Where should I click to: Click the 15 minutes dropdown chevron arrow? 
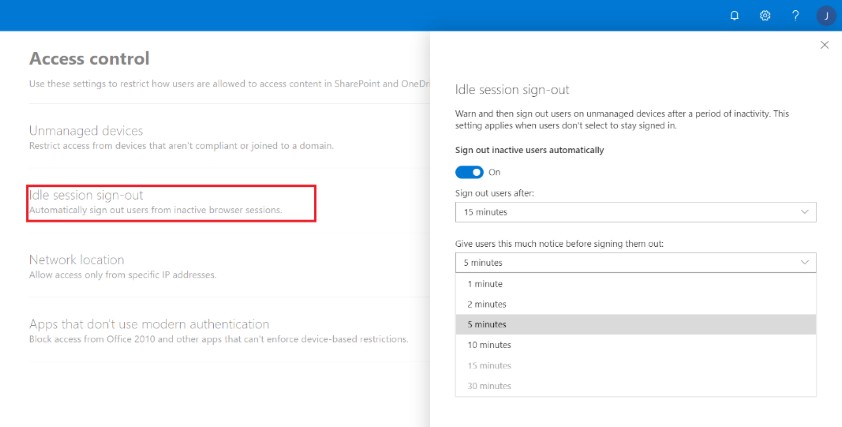804,212
